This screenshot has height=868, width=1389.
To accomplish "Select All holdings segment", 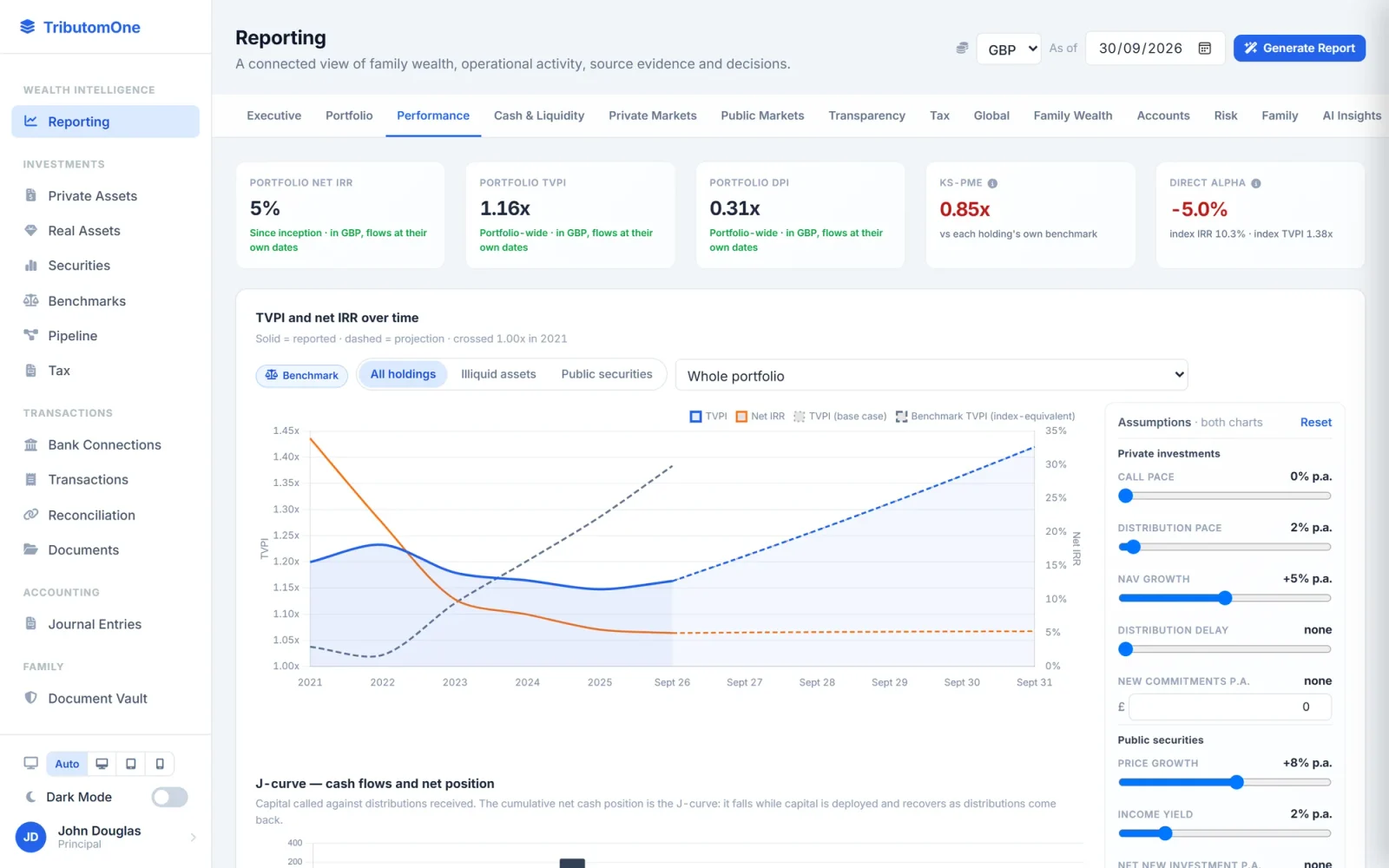I will [403, 374].
